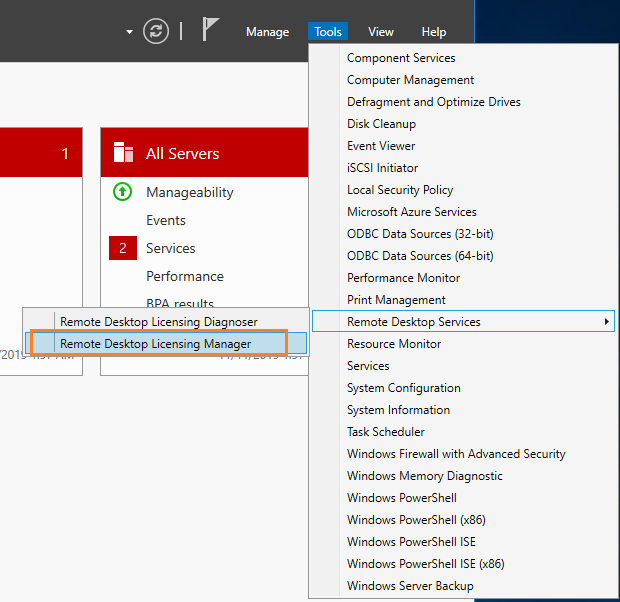Click Manageability in All Servers tile
The width and height of the screenshot is (620, 602).
pyautogui.click(x=190, y=192)
